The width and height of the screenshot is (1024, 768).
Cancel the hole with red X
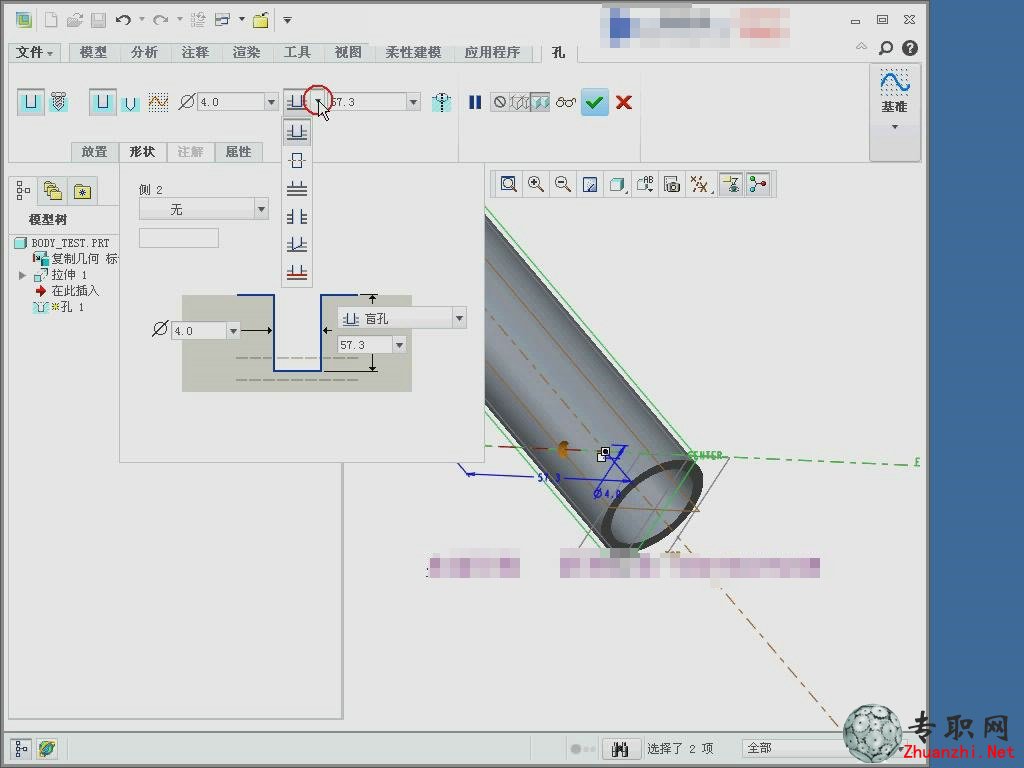pos(624,102)
